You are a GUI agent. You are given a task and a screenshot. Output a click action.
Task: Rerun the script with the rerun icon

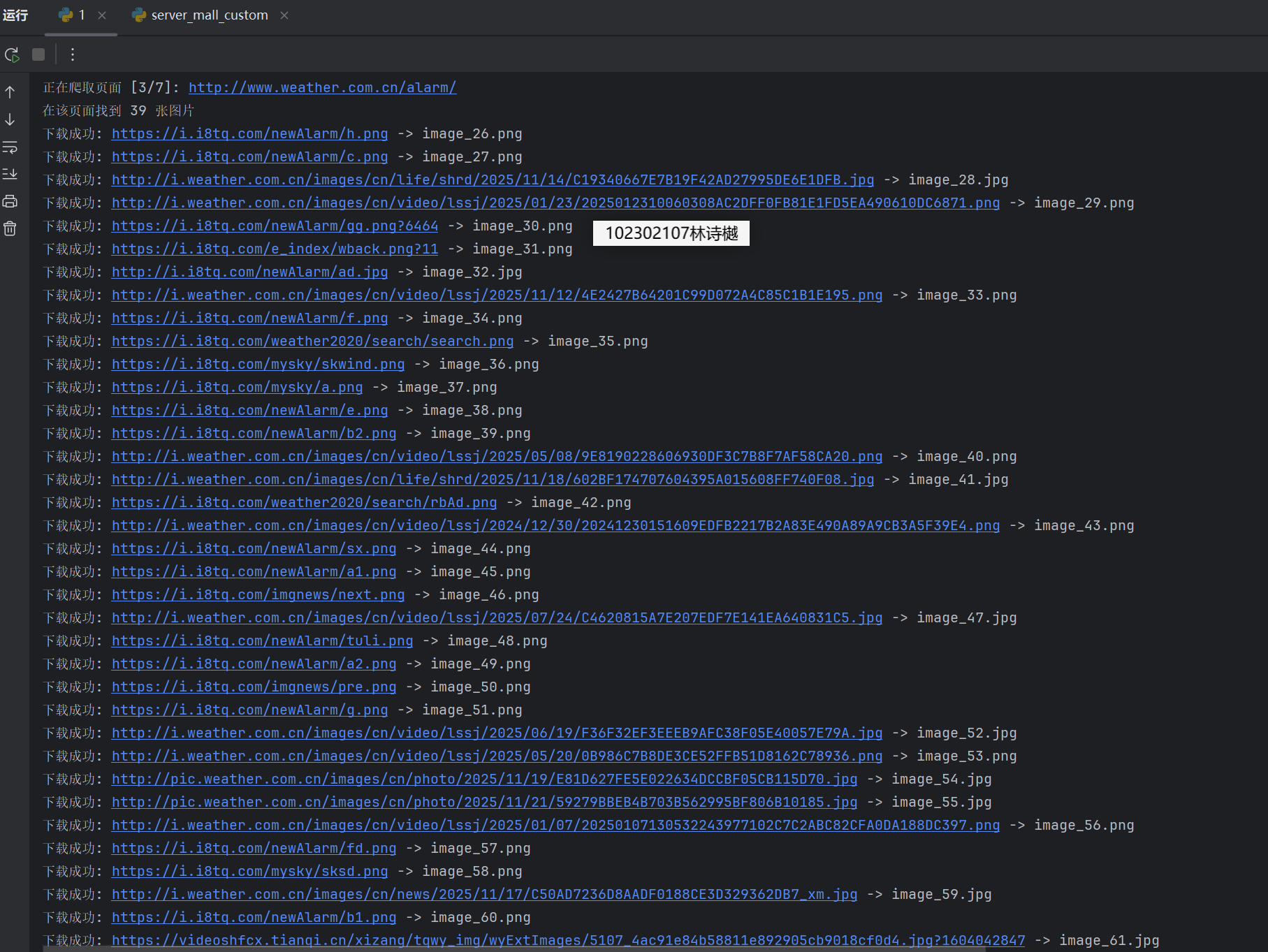pos(12,54)
